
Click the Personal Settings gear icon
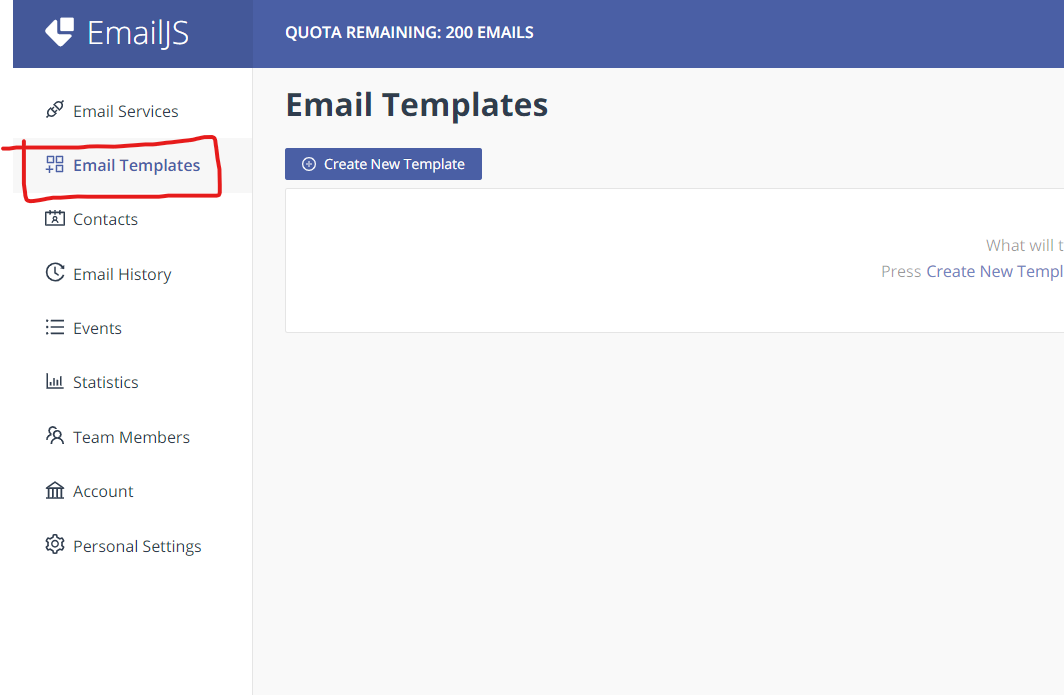pyautogui.click(x=55, y=544)
